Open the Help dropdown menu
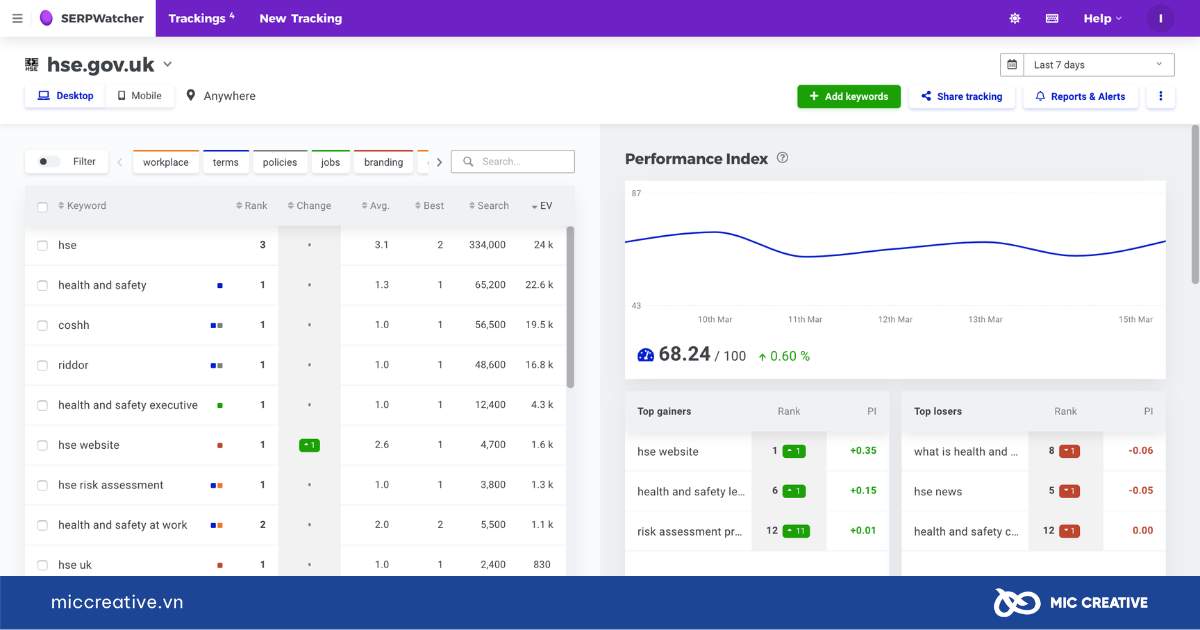Image resolution: width=1200 pixels, height=630 pixels. point(1102,18)
